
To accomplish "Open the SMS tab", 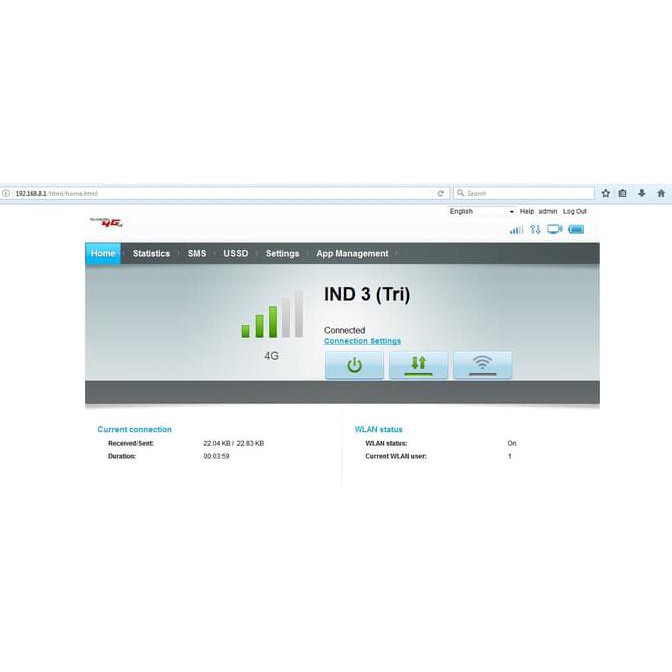I will pos(197,253).
